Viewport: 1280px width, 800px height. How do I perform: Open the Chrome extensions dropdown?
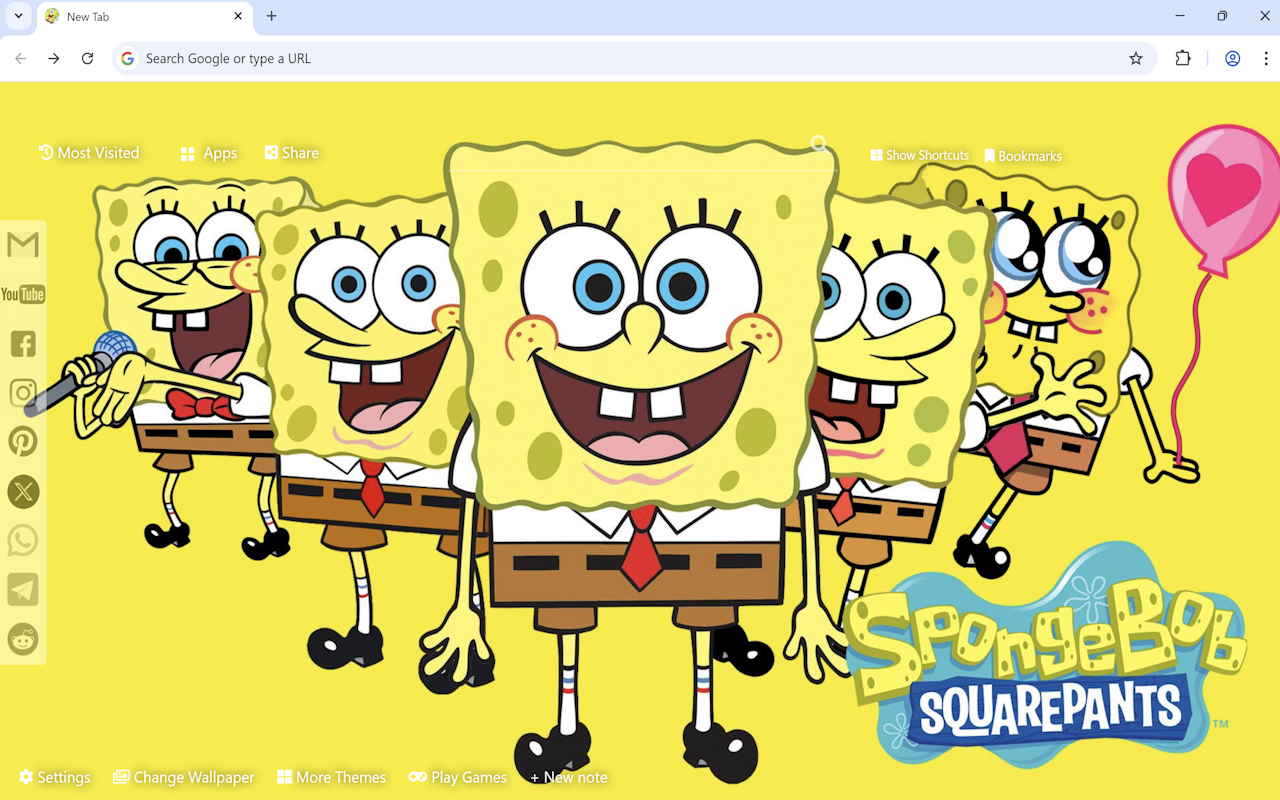[x=1183, y=58]
